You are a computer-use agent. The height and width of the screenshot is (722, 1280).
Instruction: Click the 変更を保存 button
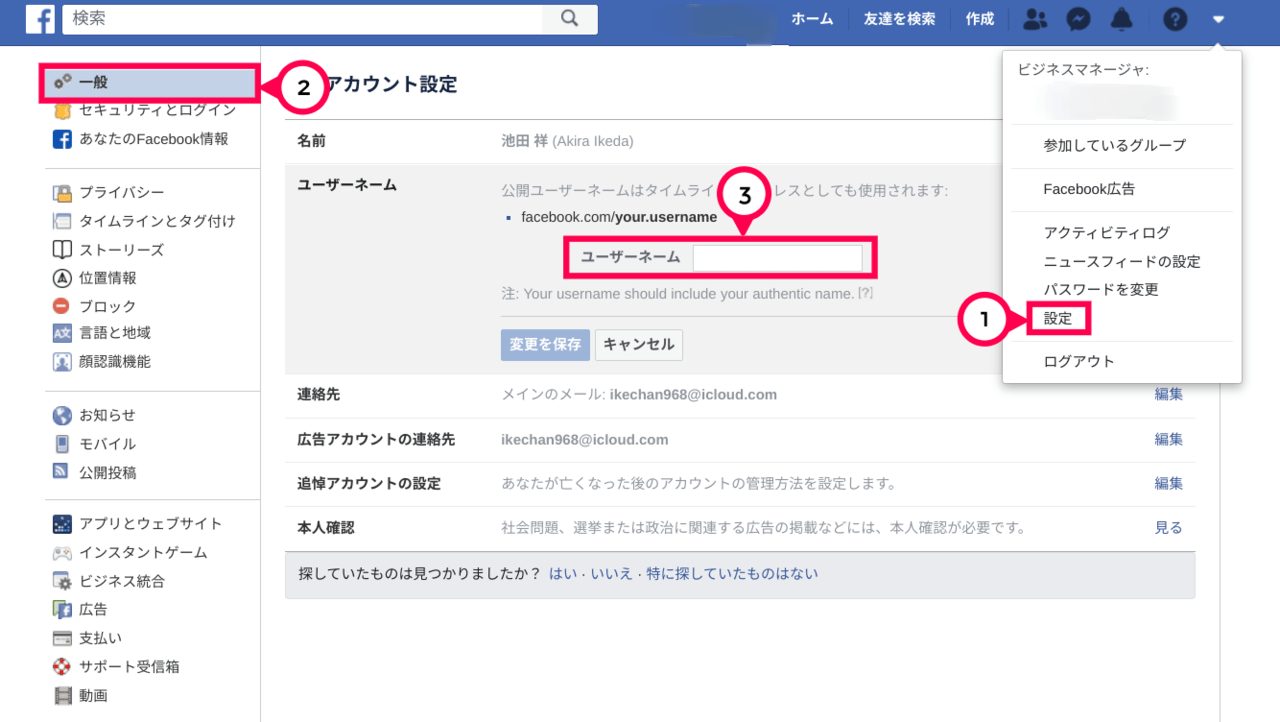point(545,344)
